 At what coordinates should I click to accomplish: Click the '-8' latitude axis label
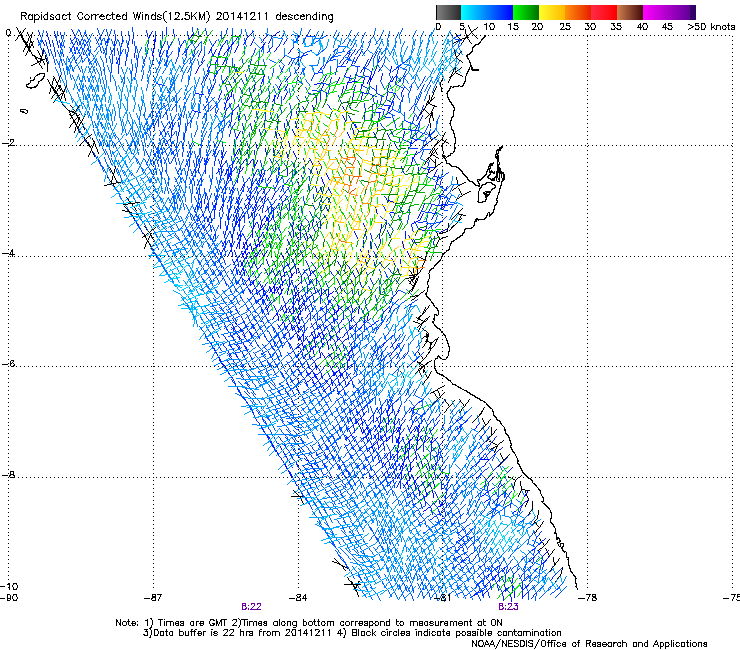click(x=8, y=474)
